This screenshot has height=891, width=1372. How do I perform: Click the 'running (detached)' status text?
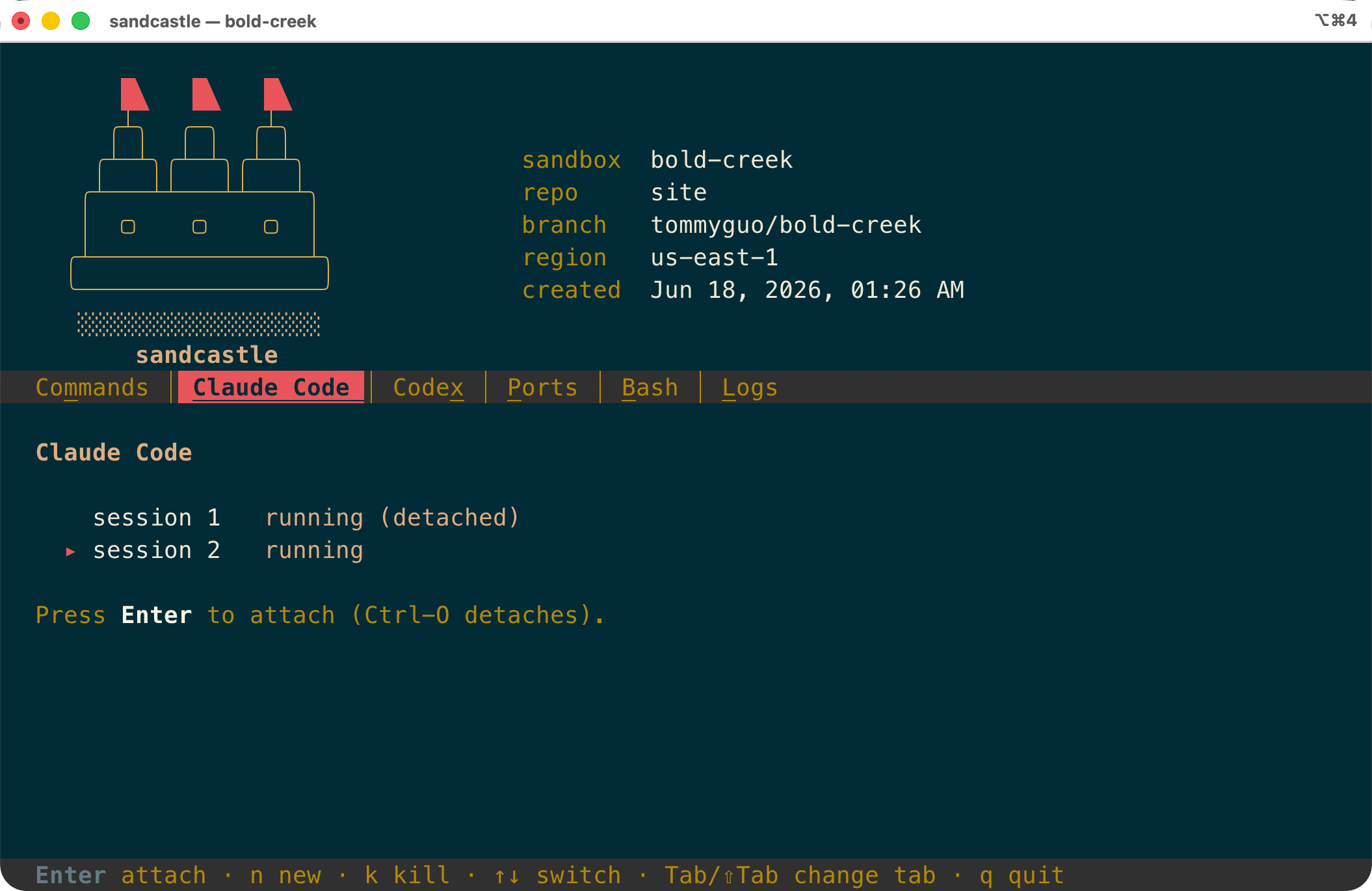click(392, 518)
